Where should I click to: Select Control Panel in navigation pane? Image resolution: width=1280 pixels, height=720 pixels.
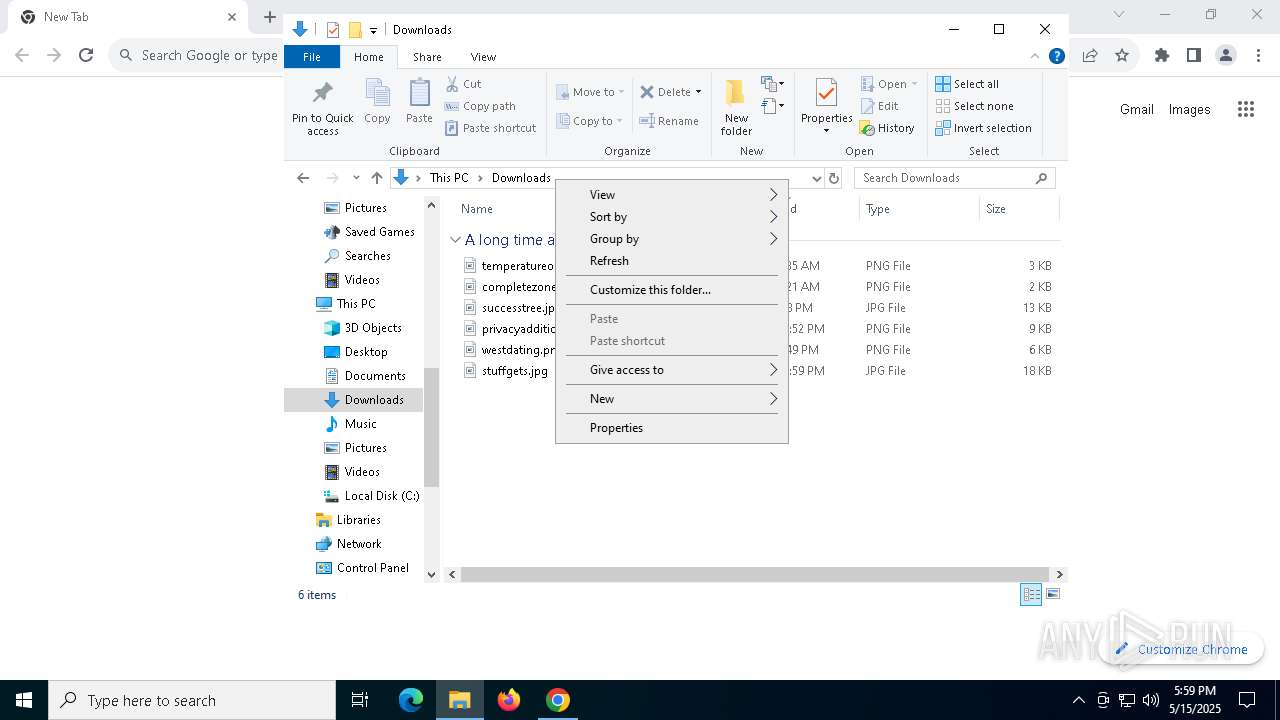362,568
